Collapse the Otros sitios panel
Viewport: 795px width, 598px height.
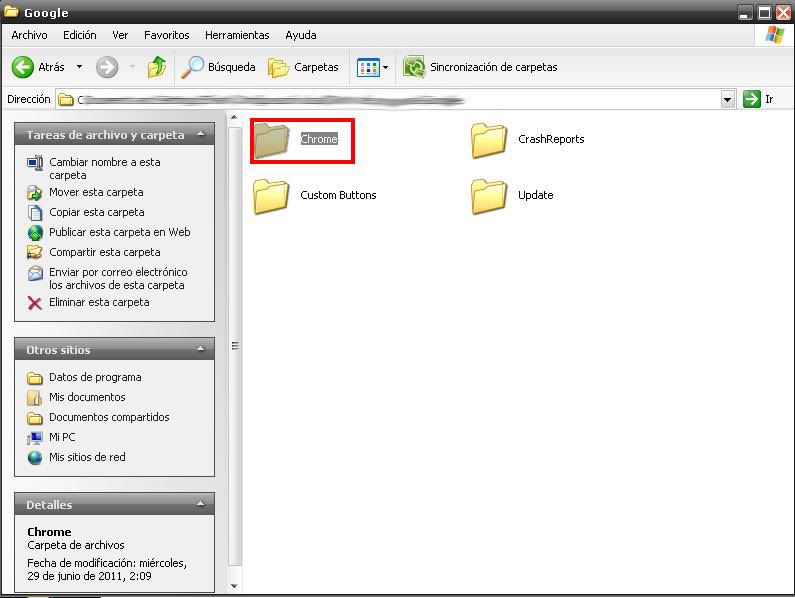point(201,349)
